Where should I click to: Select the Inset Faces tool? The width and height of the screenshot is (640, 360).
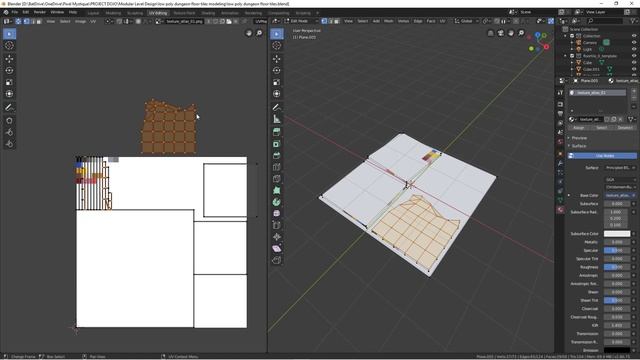tap(277, 144)
